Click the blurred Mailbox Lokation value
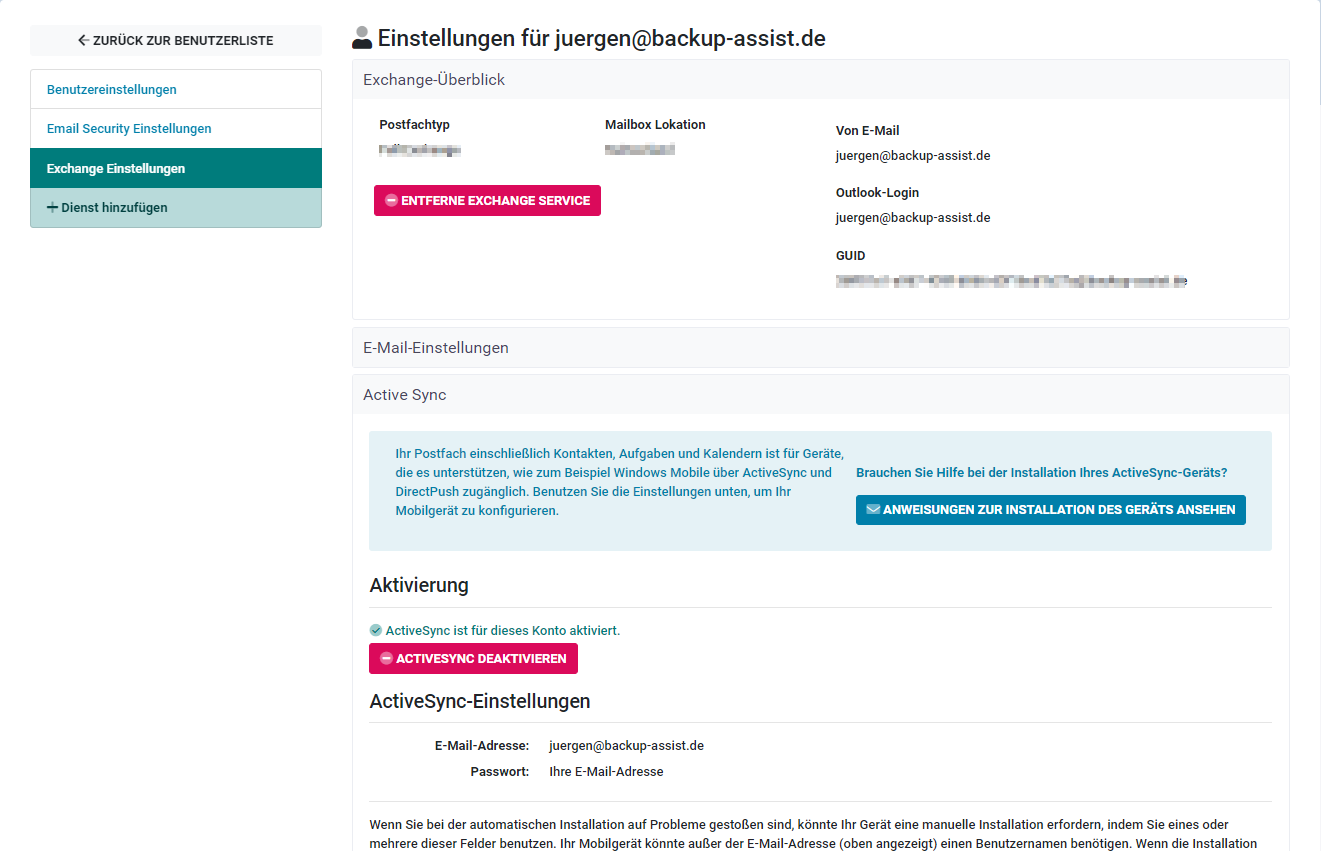 pos(640,150)
